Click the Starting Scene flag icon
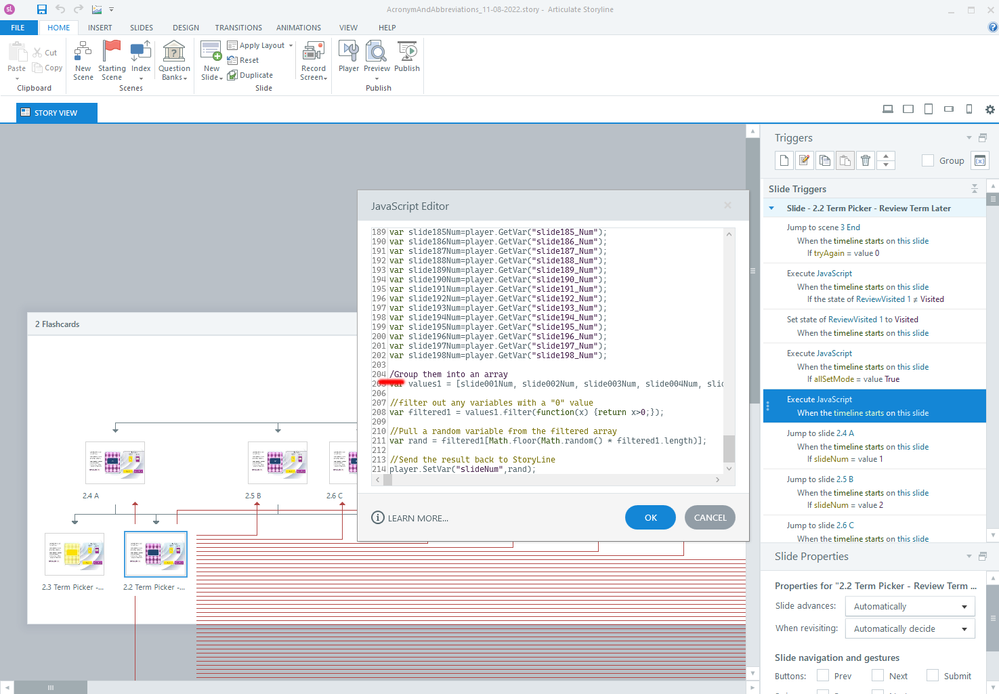The image size is (999, 694). [x=112, y=52]
